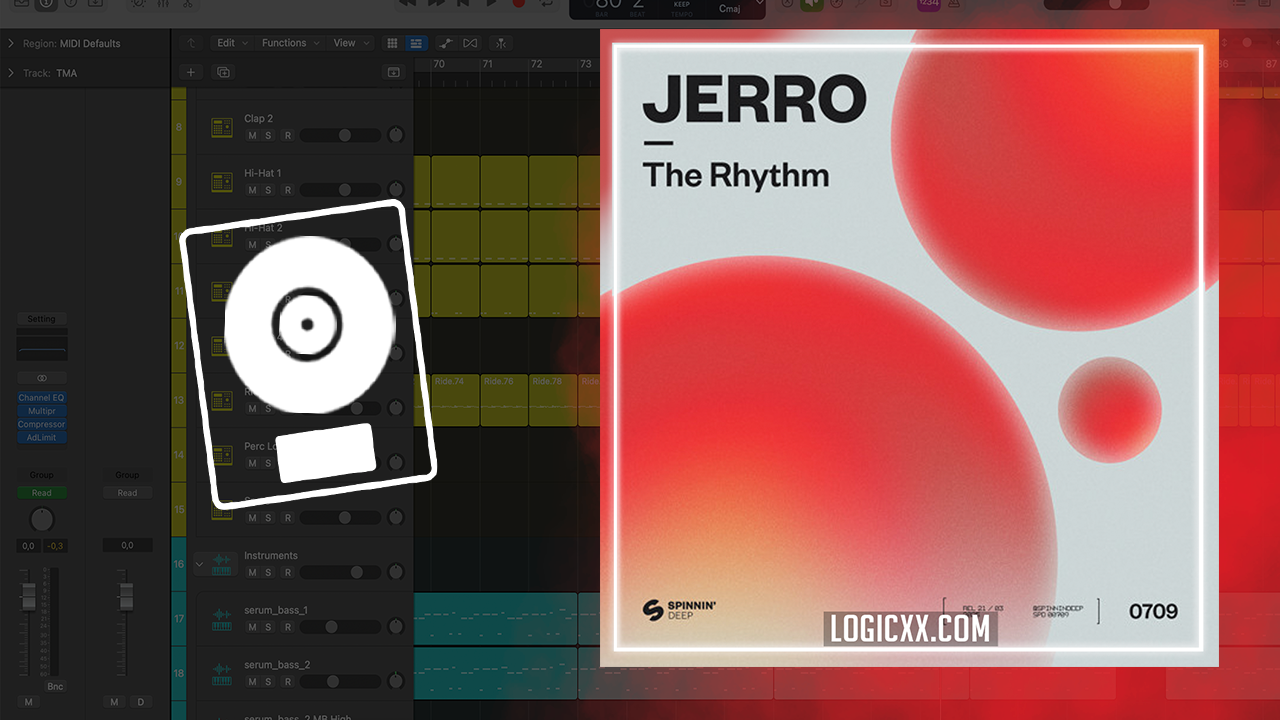Image resolution: width=1280 pixels, height=720 pixels.
Task: Open the View menu in tracks area
Action: (x=351, y=43)
